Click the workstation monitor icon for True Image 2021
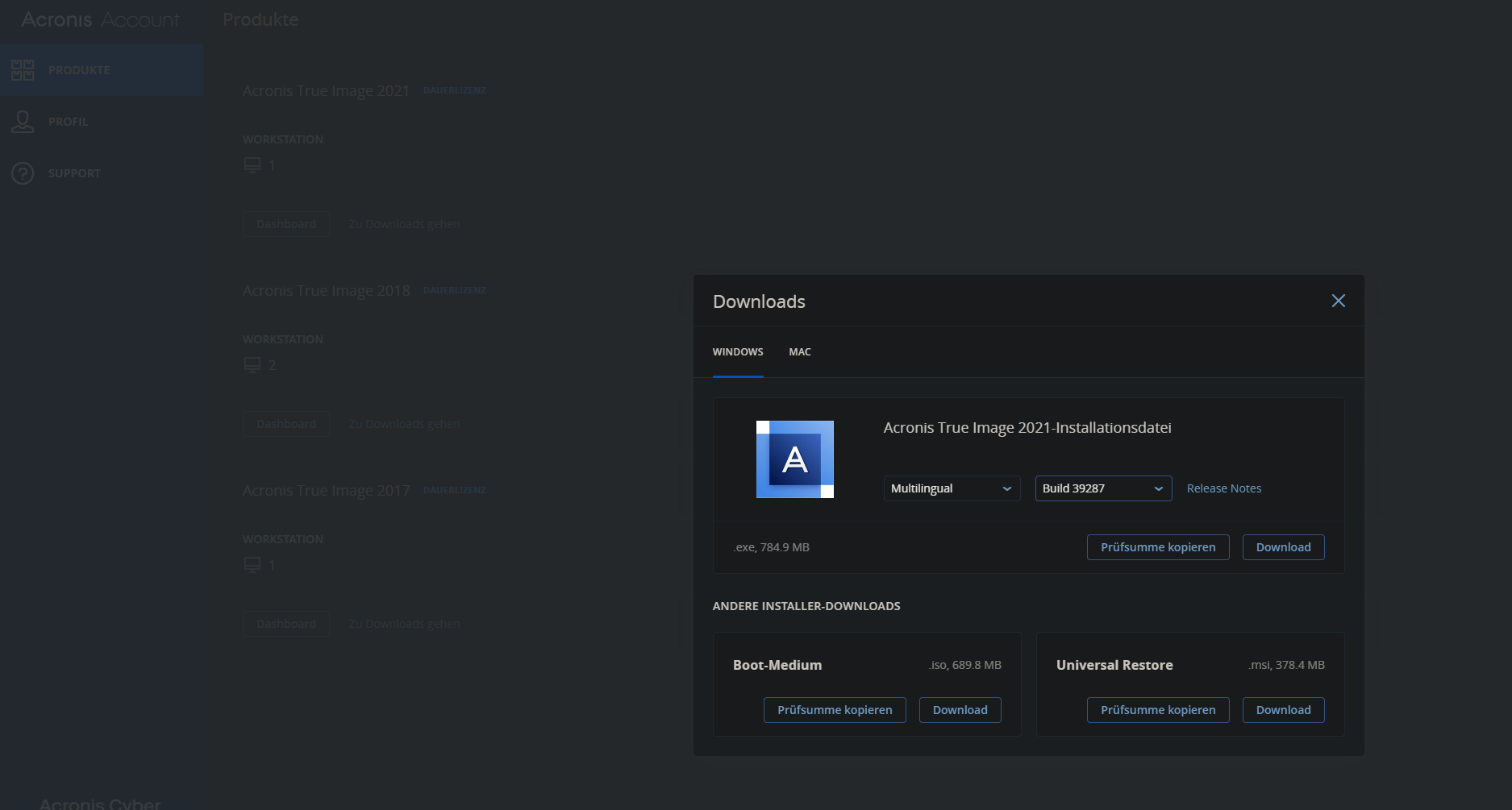This screenshot has height=810, width=1512. coord(252,165)
